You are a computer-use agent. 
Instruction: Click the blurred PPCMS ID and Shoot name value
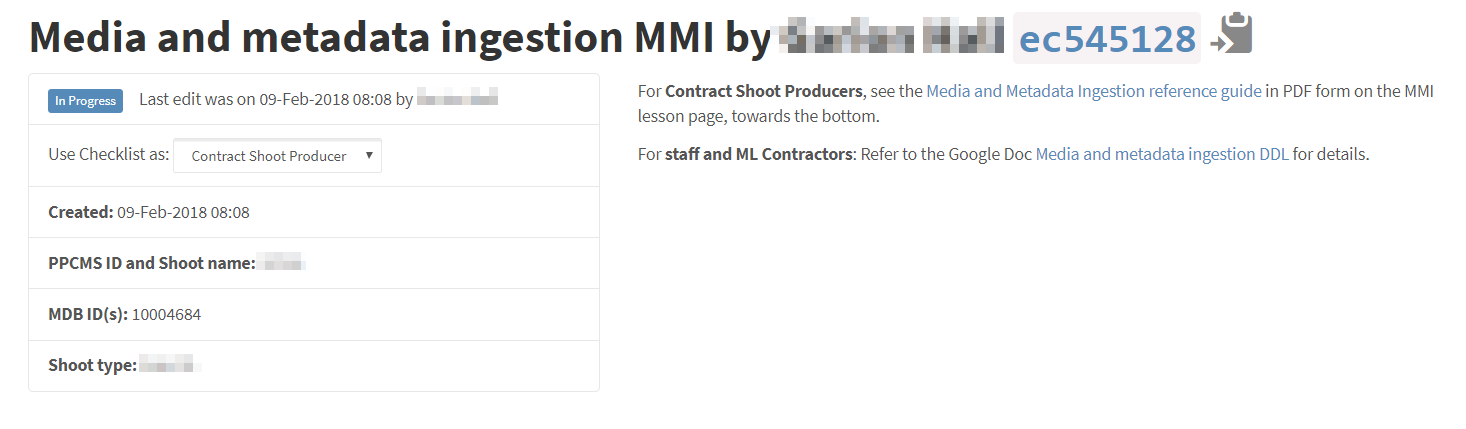pos(281,264)
